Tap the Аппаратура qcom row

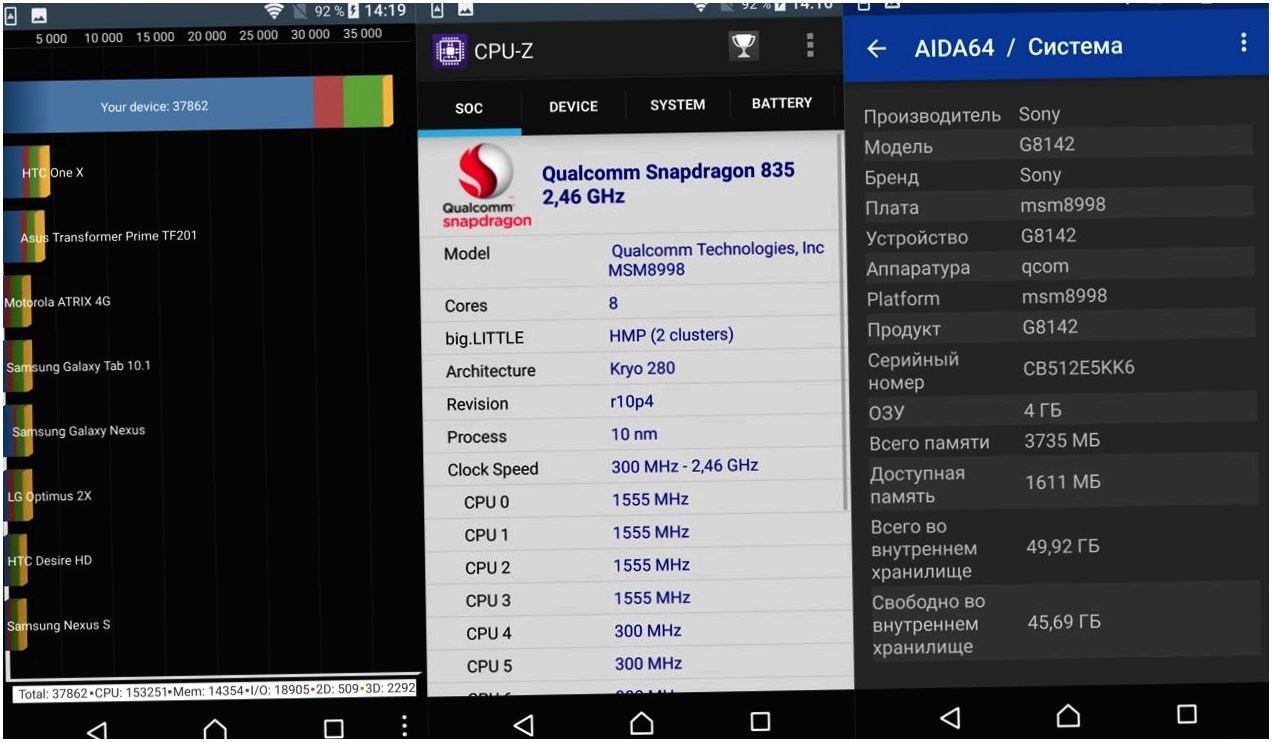pos(1059,267)
